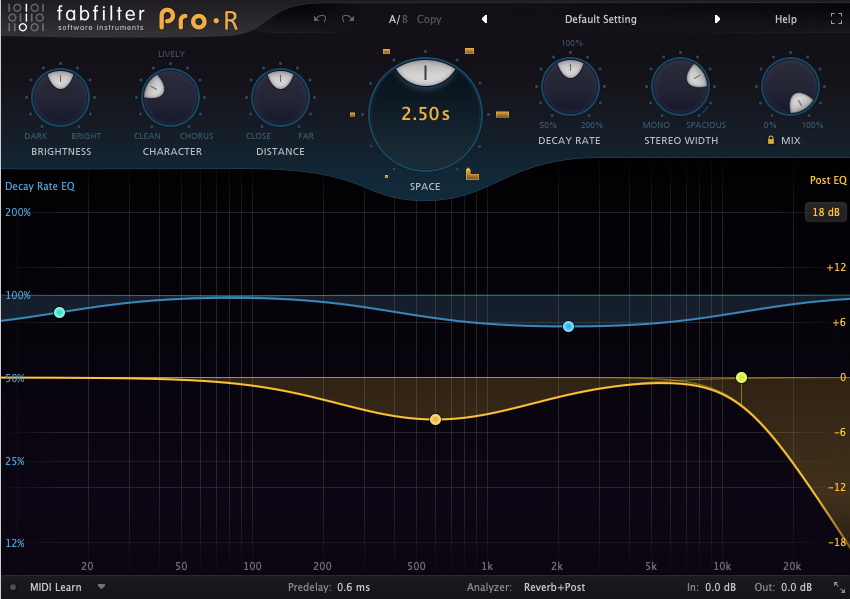The width and height of the screenshot is (850, 599).
Task: Open the Default Setting preset menu
Action: coord(601,19)
